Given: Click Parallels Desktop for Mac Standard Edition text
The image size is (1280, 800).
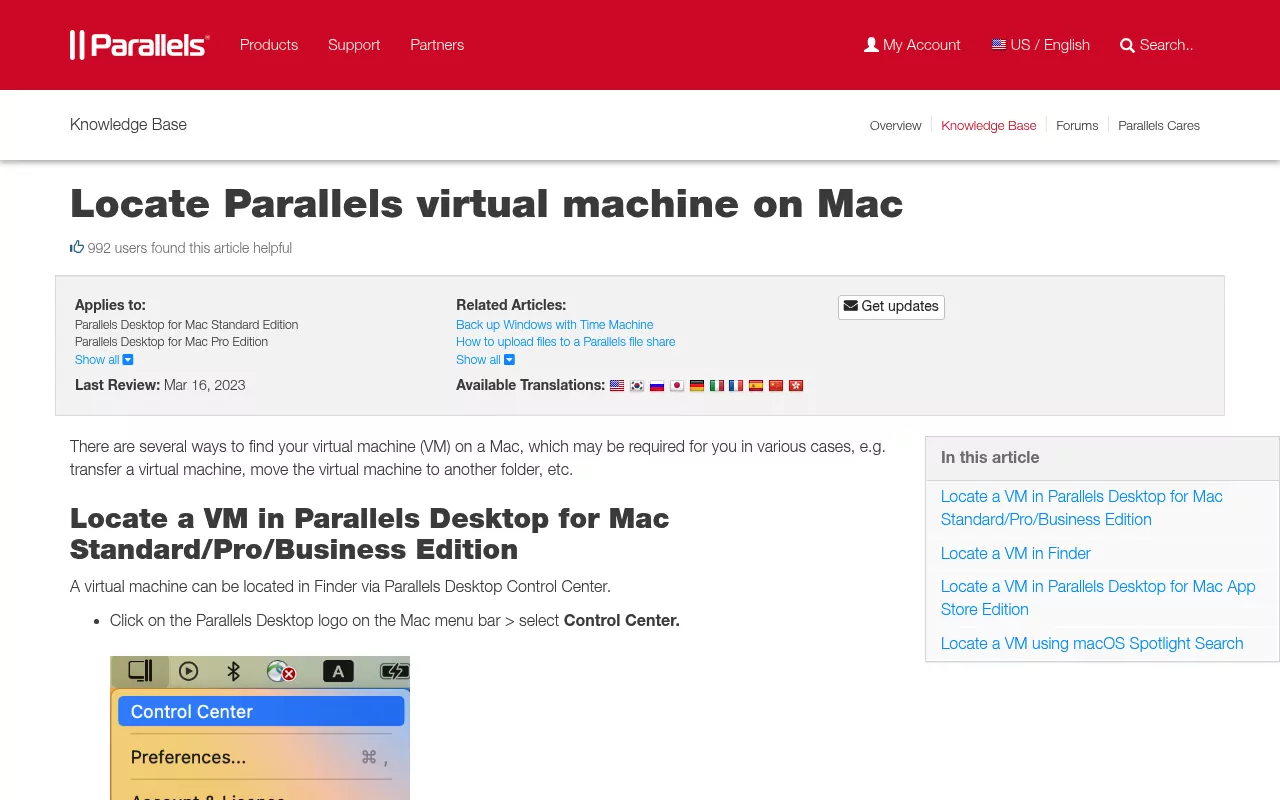Looking at the screenshot, I should tap(186, 325).
